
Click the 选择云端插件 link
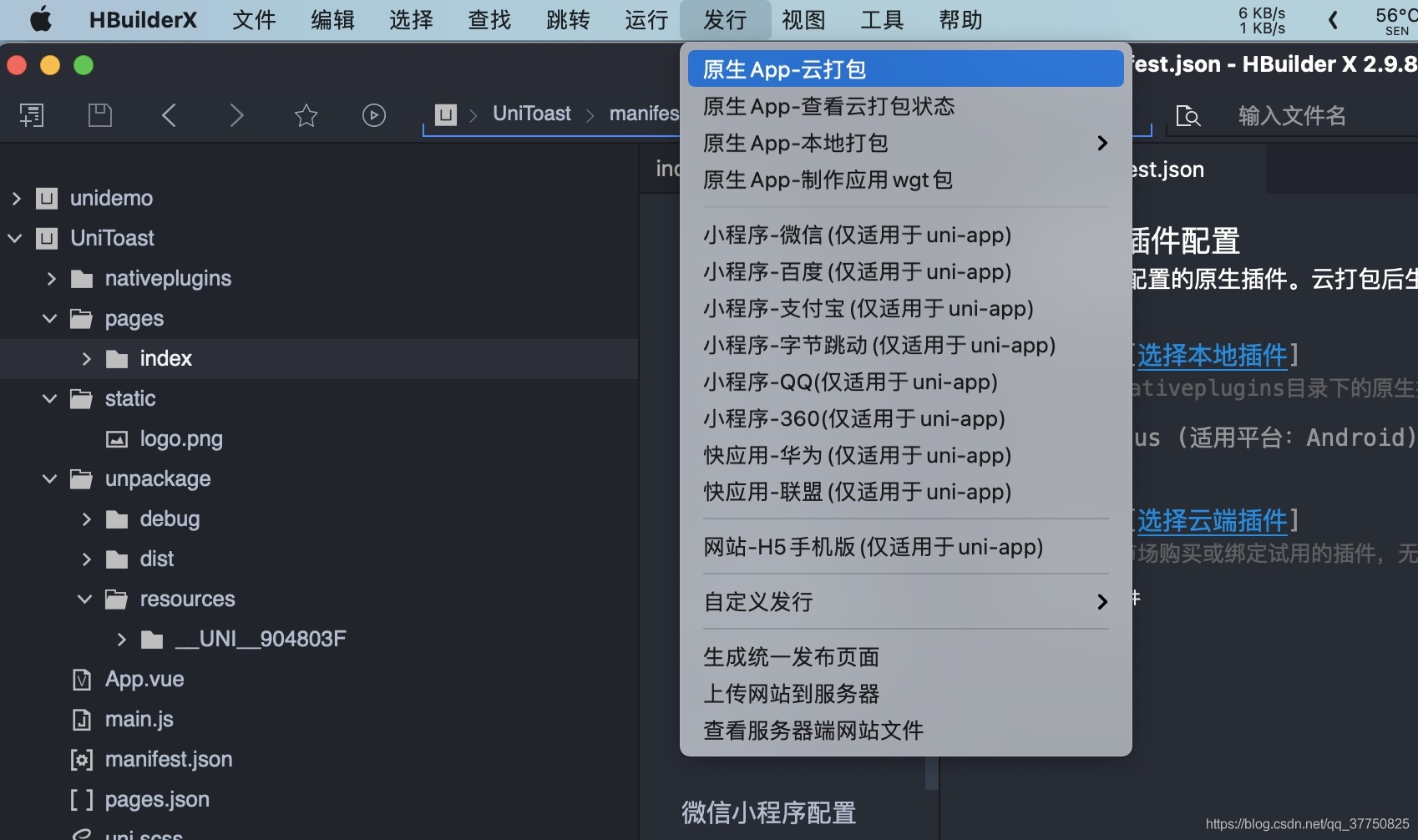(x=1212, y=520)
